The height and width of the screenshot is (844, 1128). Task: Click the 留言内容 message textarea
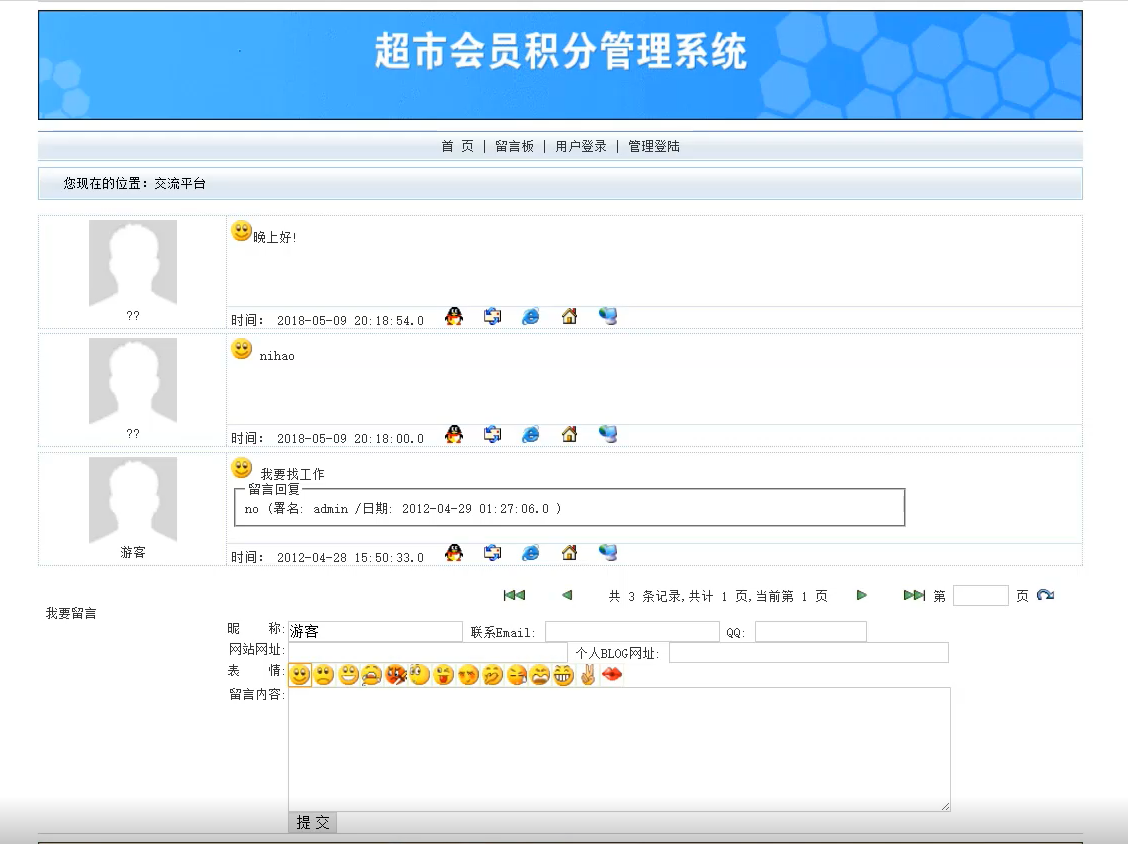pos(619,749)
